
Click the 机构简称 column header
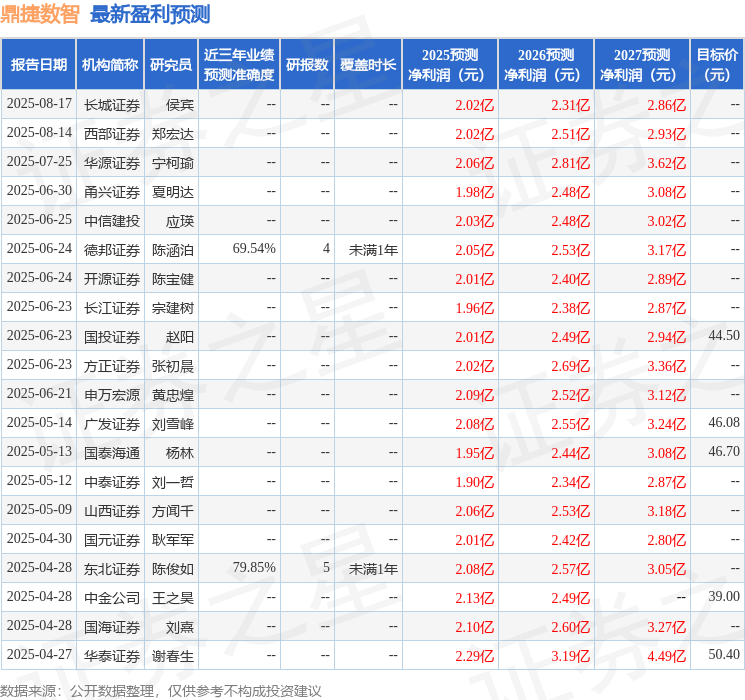coord(110,65)
